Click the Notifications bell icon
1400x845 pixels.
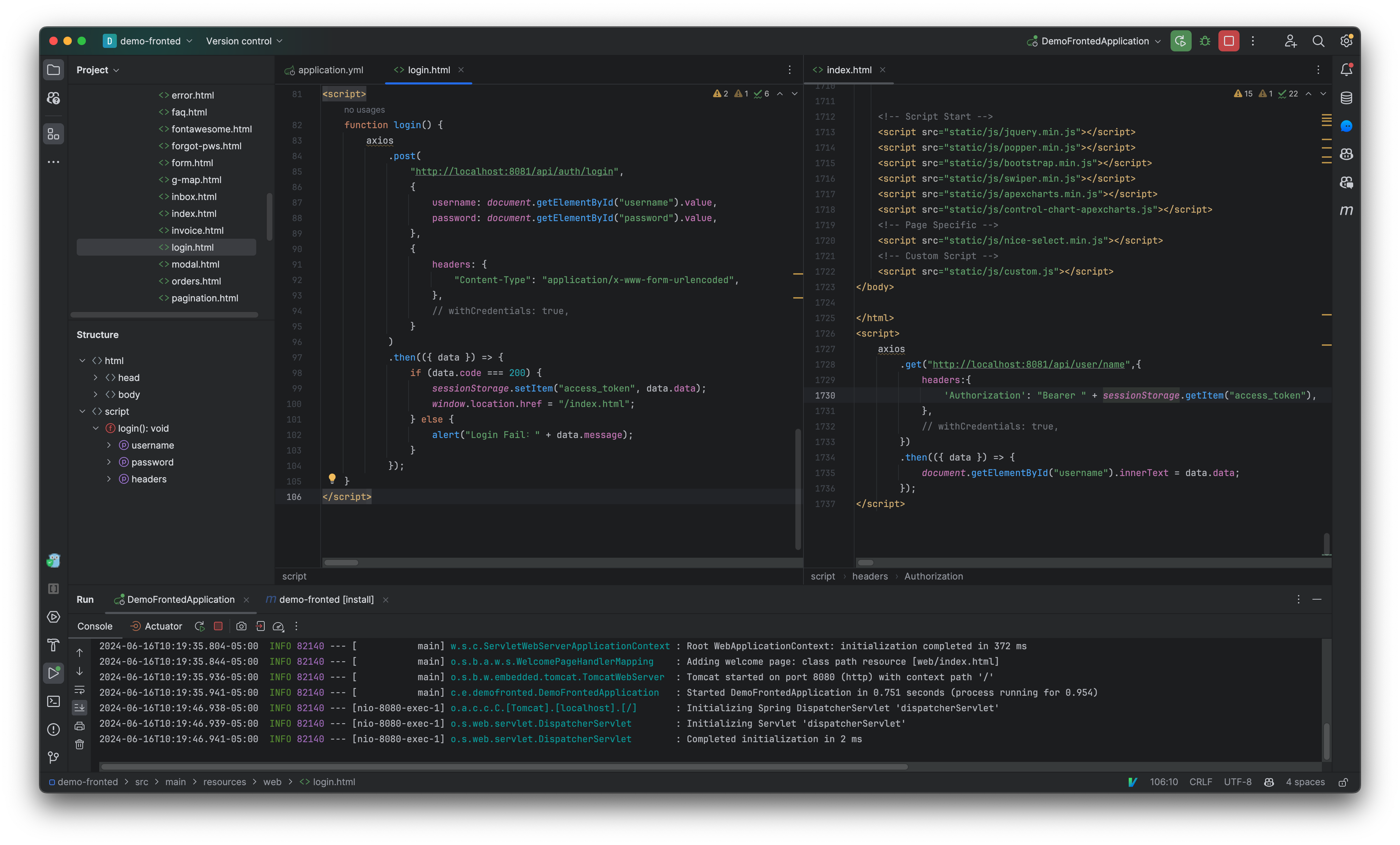click(x=1346, y=69)
